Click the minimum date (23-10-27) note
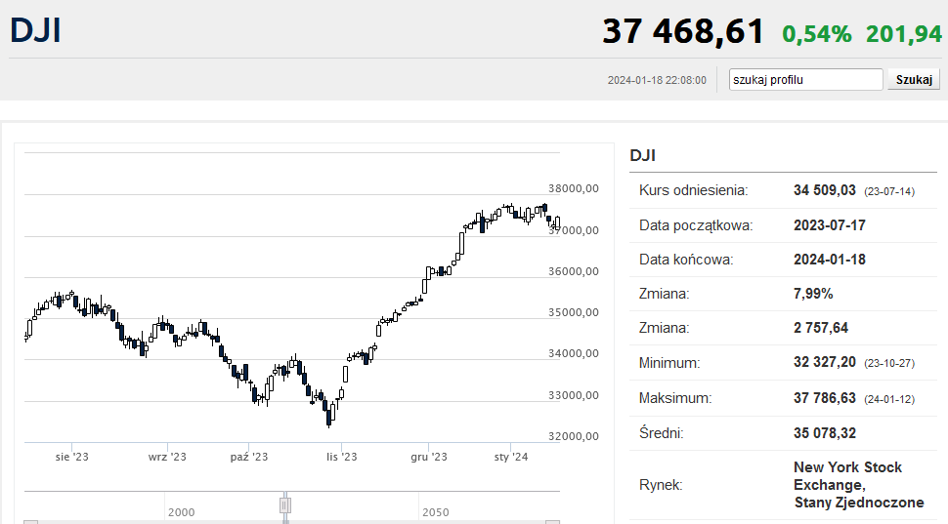 [889, 364]
